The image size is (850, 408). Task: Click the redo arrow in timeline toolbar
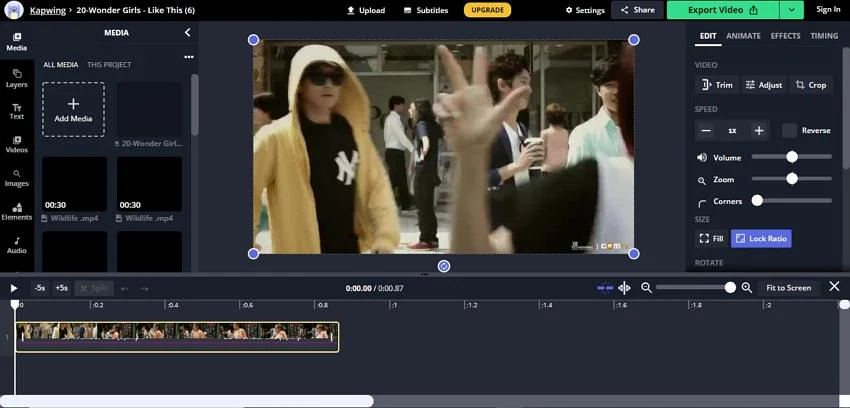tap(145, 289)
